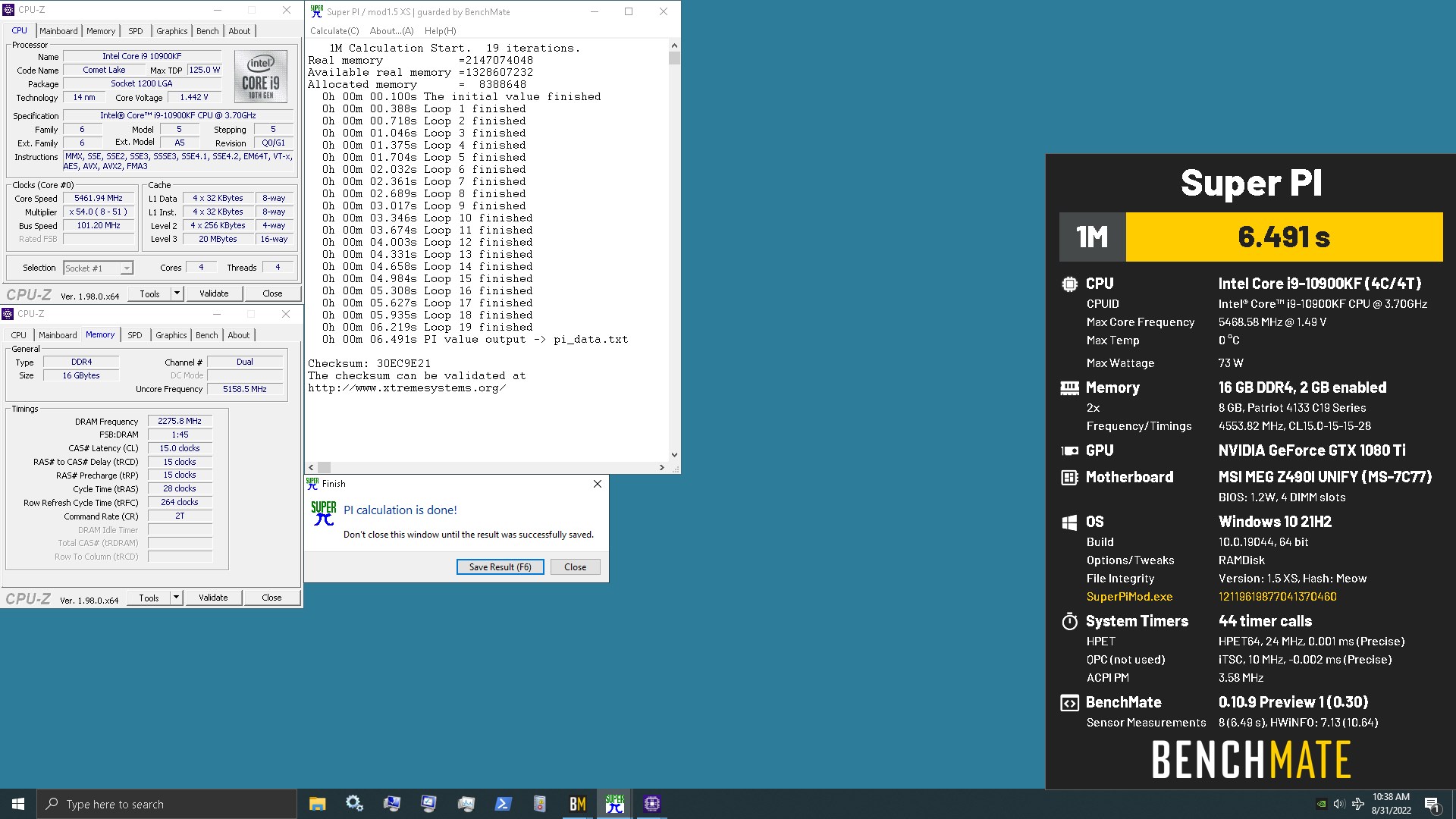Image resolution: width=1456 pixels, height=819 pixels.
Task: Click the Super PI horizontal scrollbar thumb
Action: click(x=324, y=467)
